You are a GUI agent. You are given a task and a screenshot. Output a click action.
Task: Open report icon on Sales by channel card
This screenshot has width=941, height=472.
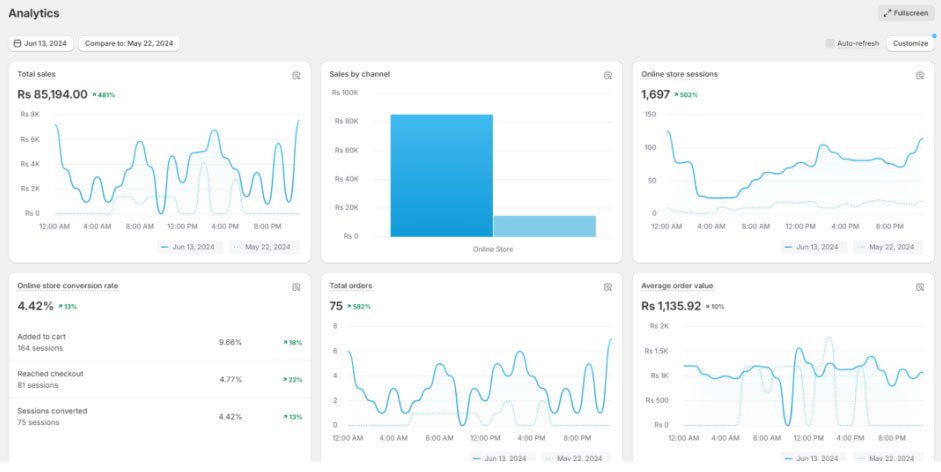[608, 76]
